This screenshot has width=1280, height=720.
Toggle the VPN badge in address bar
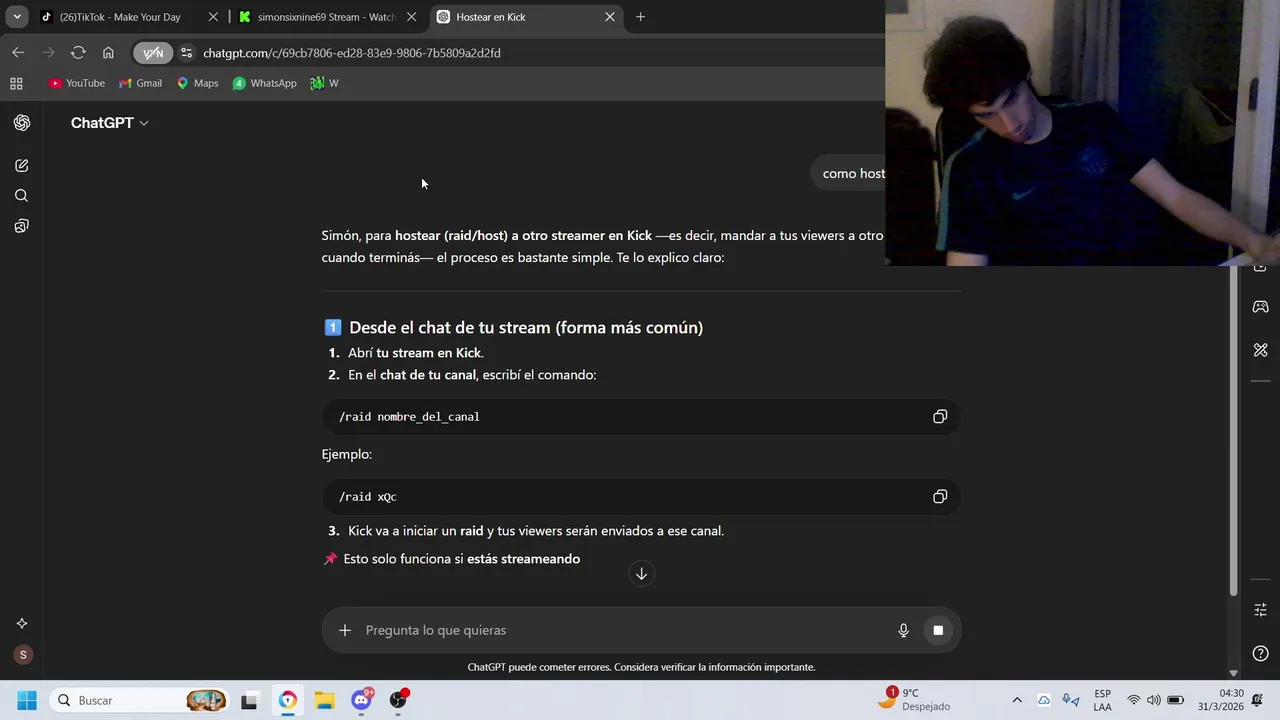click(153, 53)
